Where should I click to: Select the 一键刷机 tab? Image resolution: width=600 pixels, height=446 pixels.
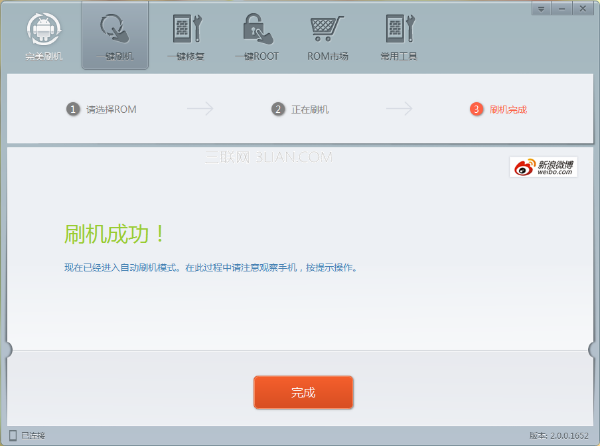pyautogui.click(x=115, y=36)
